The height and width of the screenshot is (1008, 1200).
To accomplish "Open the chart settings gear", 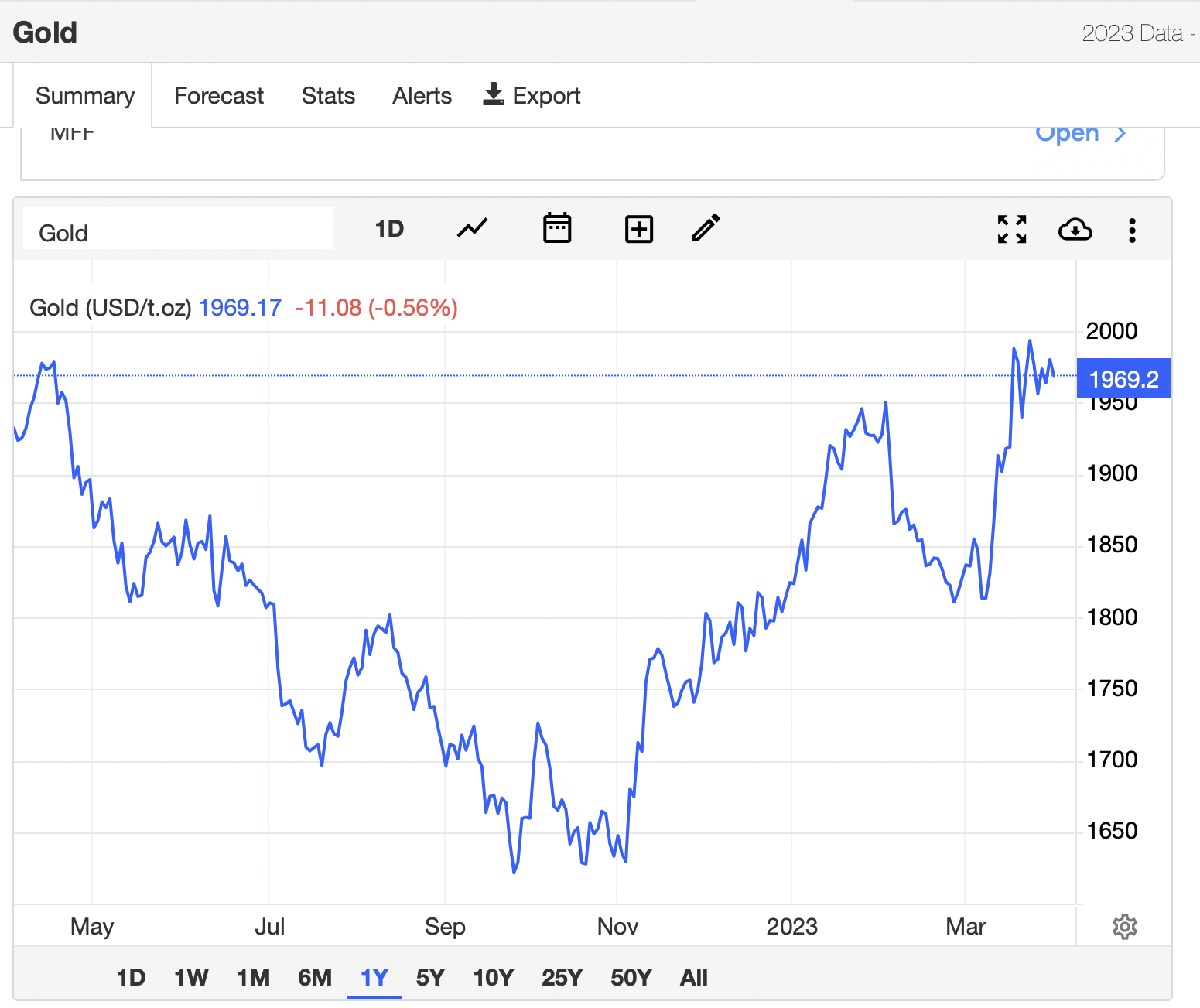I will (x=1125, y=926).
